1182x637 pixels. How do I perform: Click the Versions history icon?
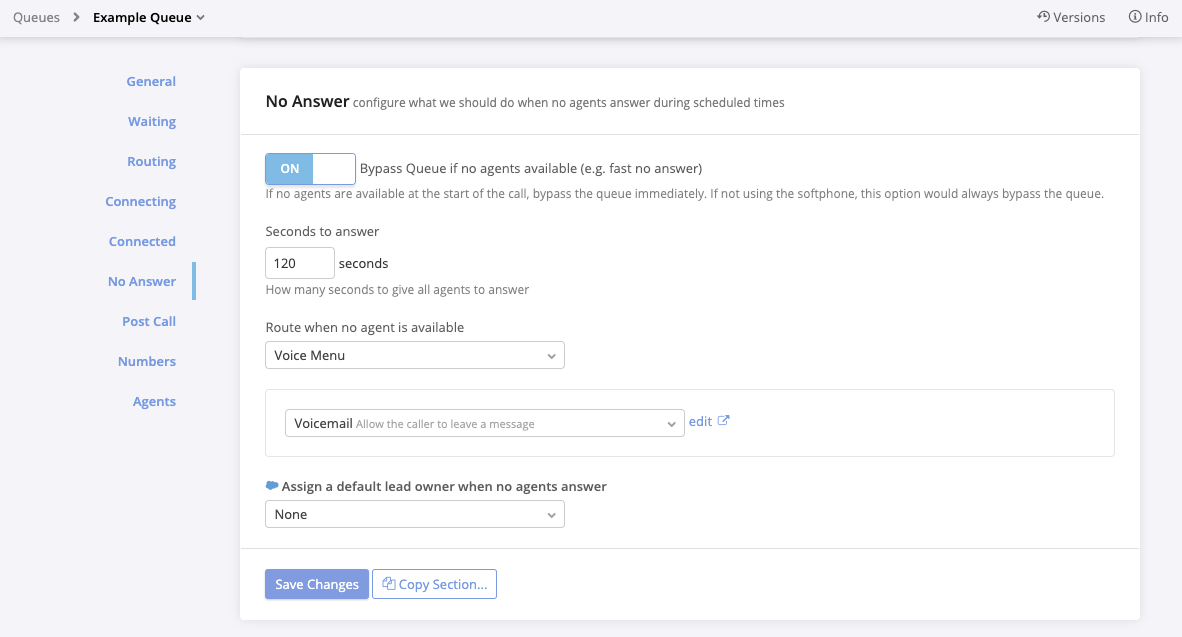[1043, 17]
